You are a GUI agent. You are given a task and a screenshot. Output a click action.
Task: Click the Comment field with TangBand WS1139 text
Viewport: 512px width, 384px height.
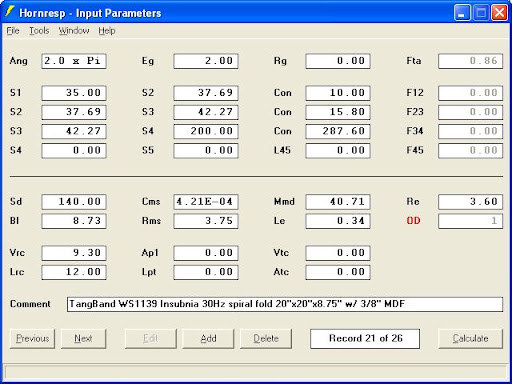point(285,304)
